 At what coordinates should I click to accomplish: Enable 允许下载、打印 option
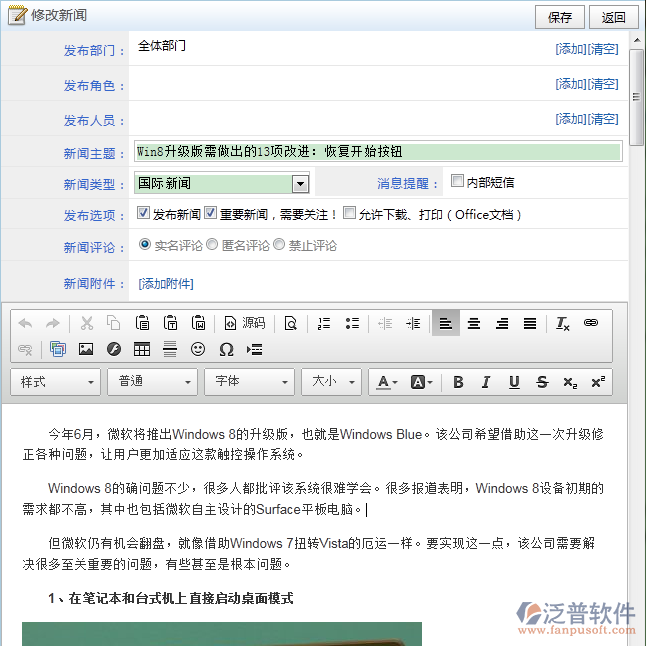pyautogui.click(x=349, y=213)
